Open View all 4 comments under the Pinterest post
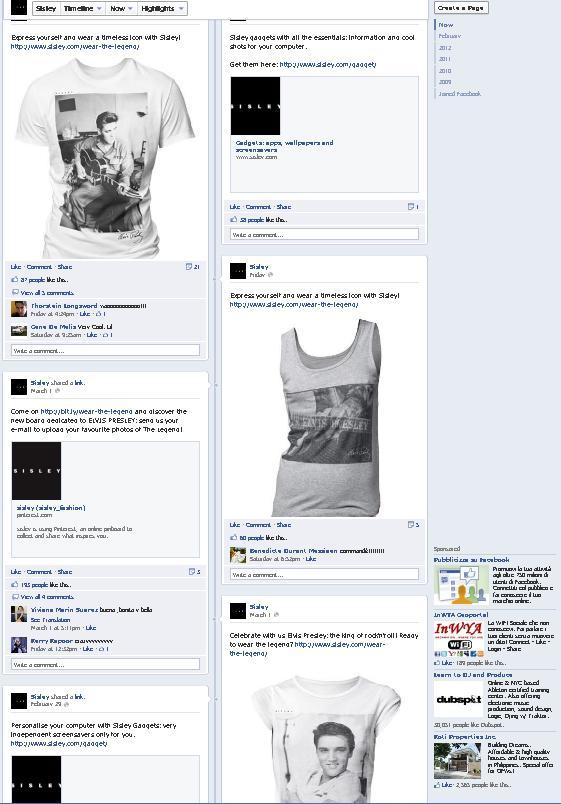This screenshot has height=804, width=561. [47, 597]
